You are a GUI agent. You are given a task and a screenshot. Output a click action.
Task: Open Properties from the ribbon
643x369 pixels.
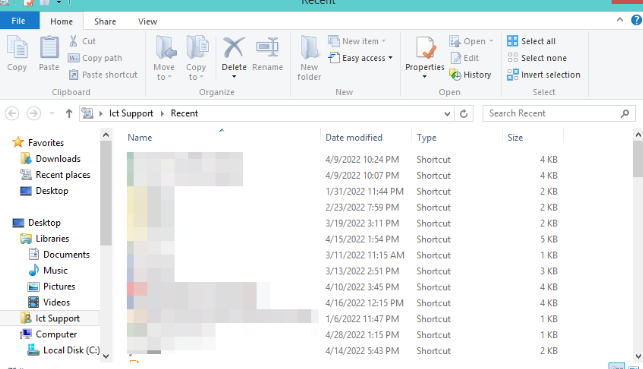point(425,54)
